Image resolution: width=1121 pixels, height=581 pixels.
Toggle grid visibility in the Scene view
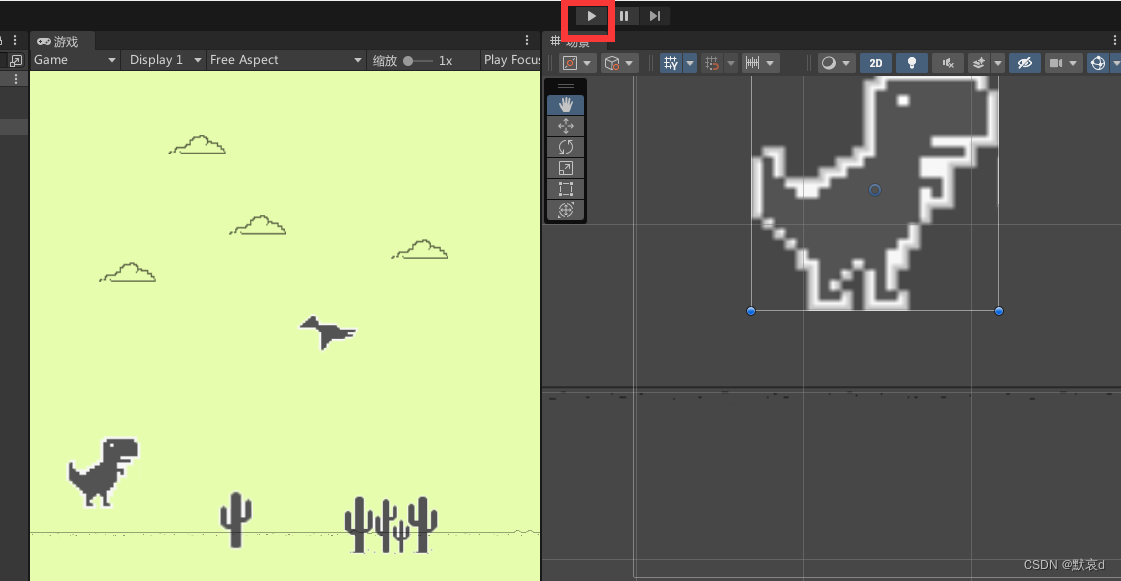coord(671,63)
